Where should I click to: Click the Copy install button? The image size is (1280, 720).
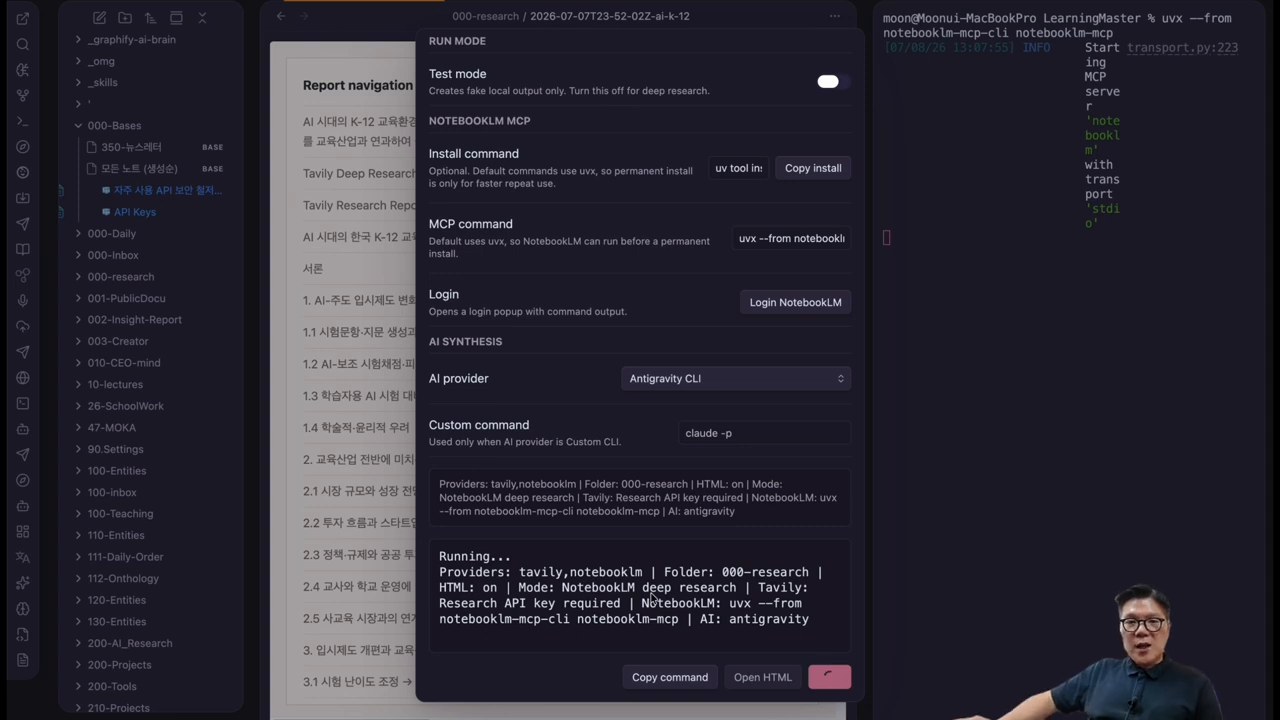click(x=813, y=168)
